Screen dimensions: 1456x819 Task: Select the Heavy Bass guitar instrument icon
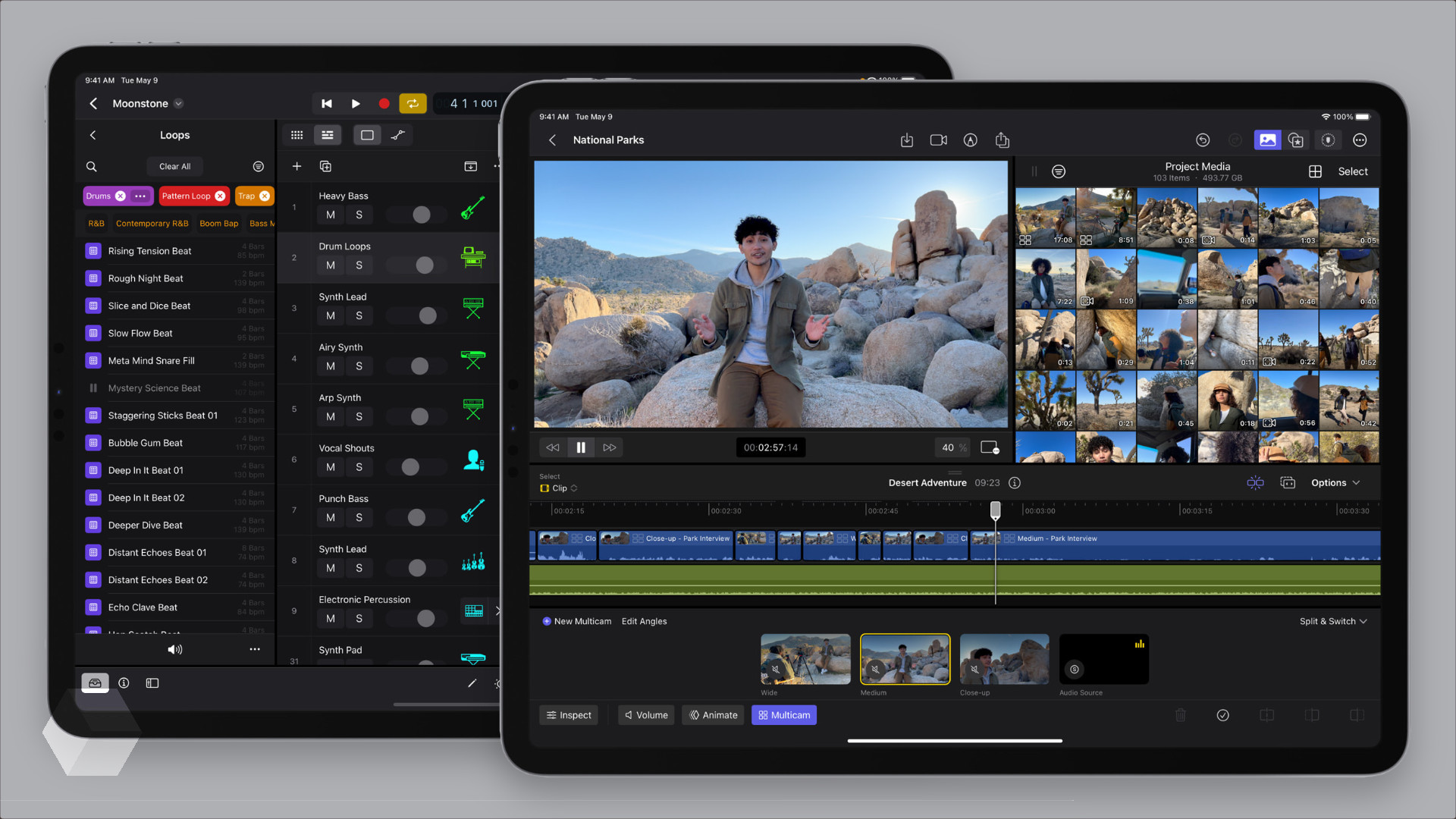click(x=472, y=207)
